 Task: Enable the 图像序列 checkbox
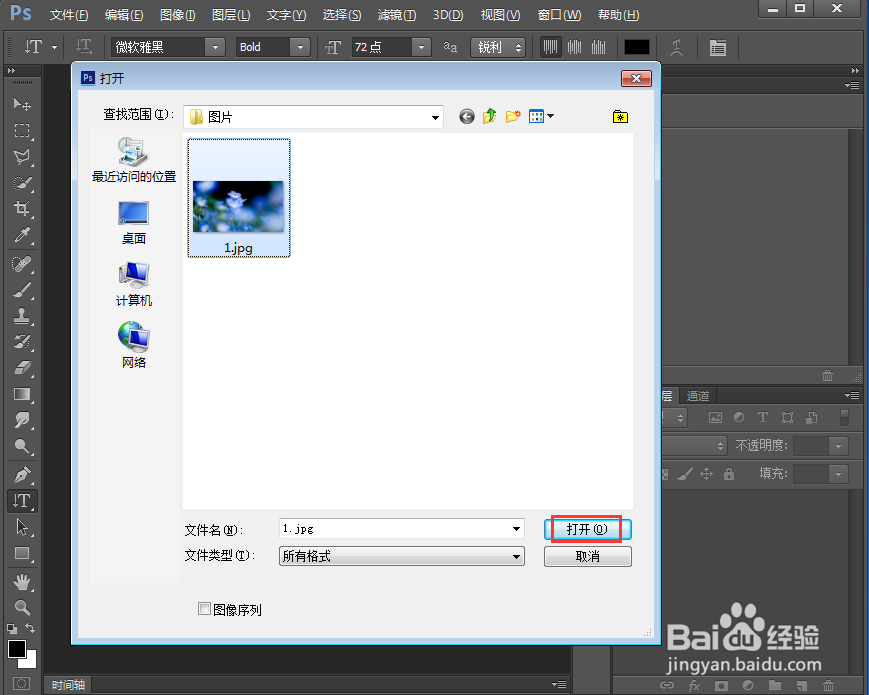coord(205,609)
